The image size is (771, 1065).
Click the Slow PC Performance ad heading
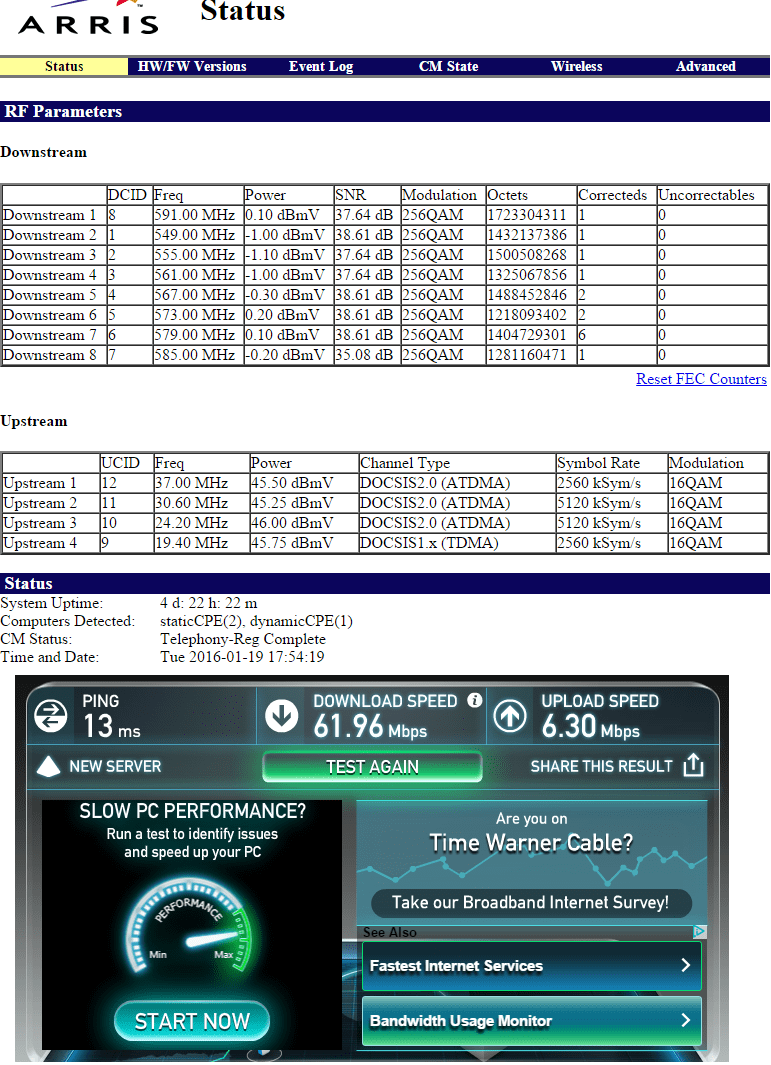coord(192,811)
